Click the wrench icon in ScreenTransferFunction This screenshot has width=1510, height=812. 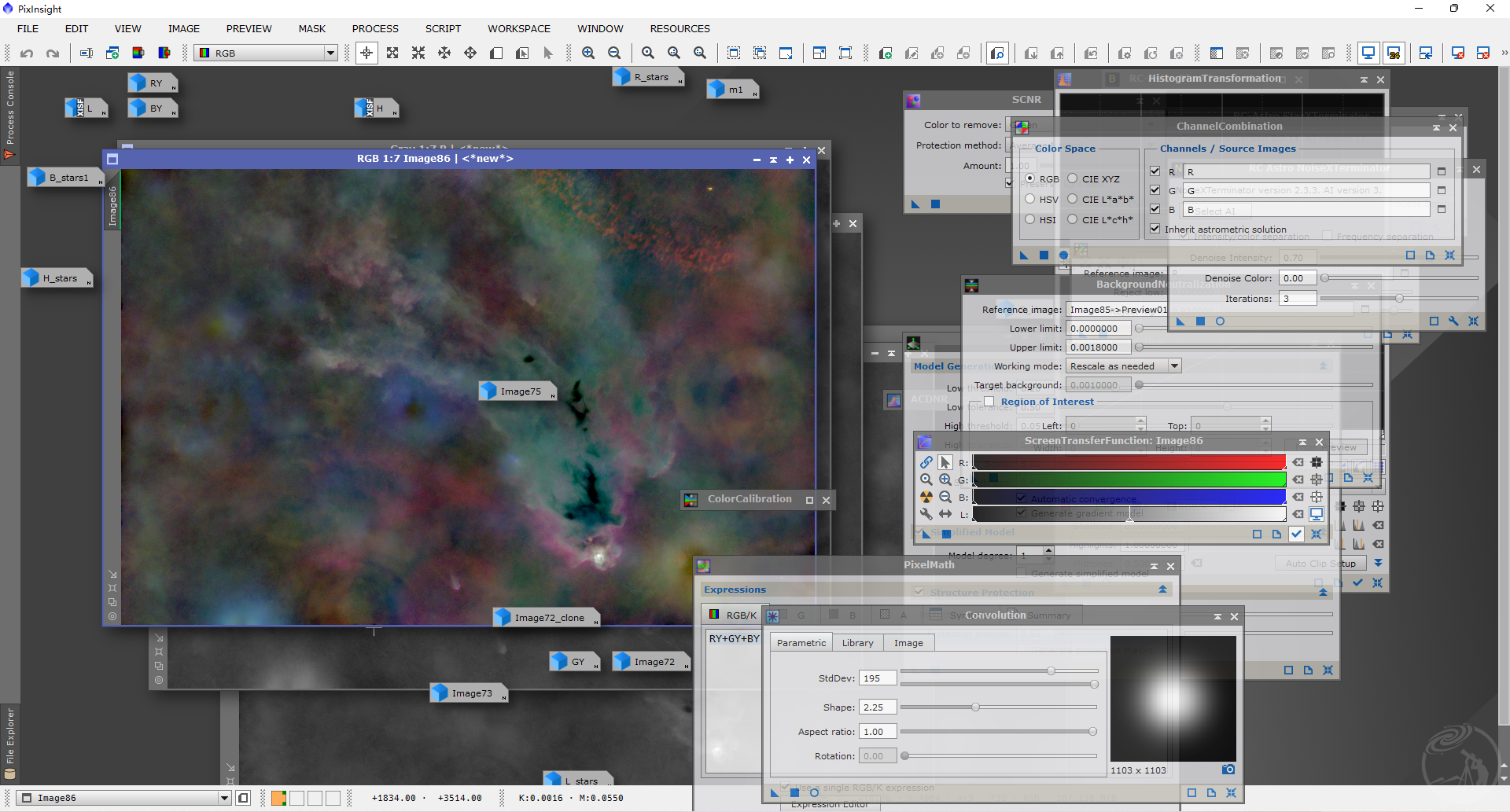(x=926, y=514)
